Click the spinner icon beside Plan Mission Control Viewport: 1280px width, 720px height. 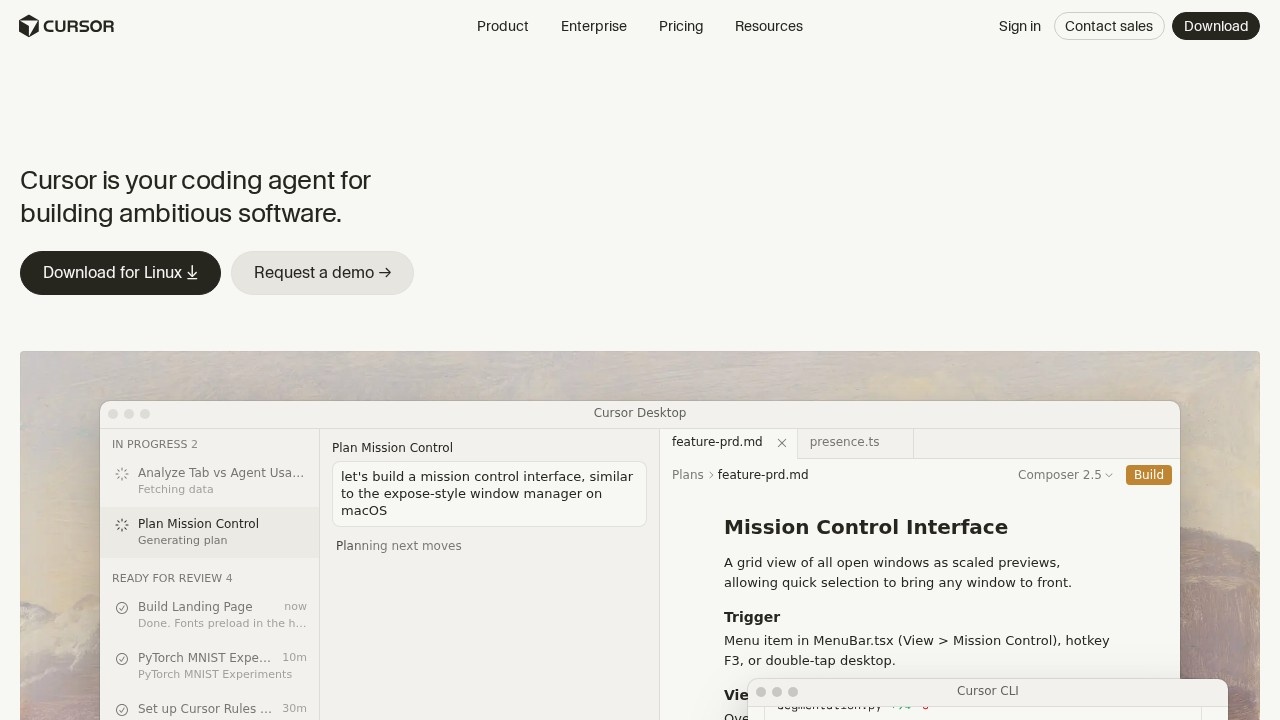click(x=122, y=525)
